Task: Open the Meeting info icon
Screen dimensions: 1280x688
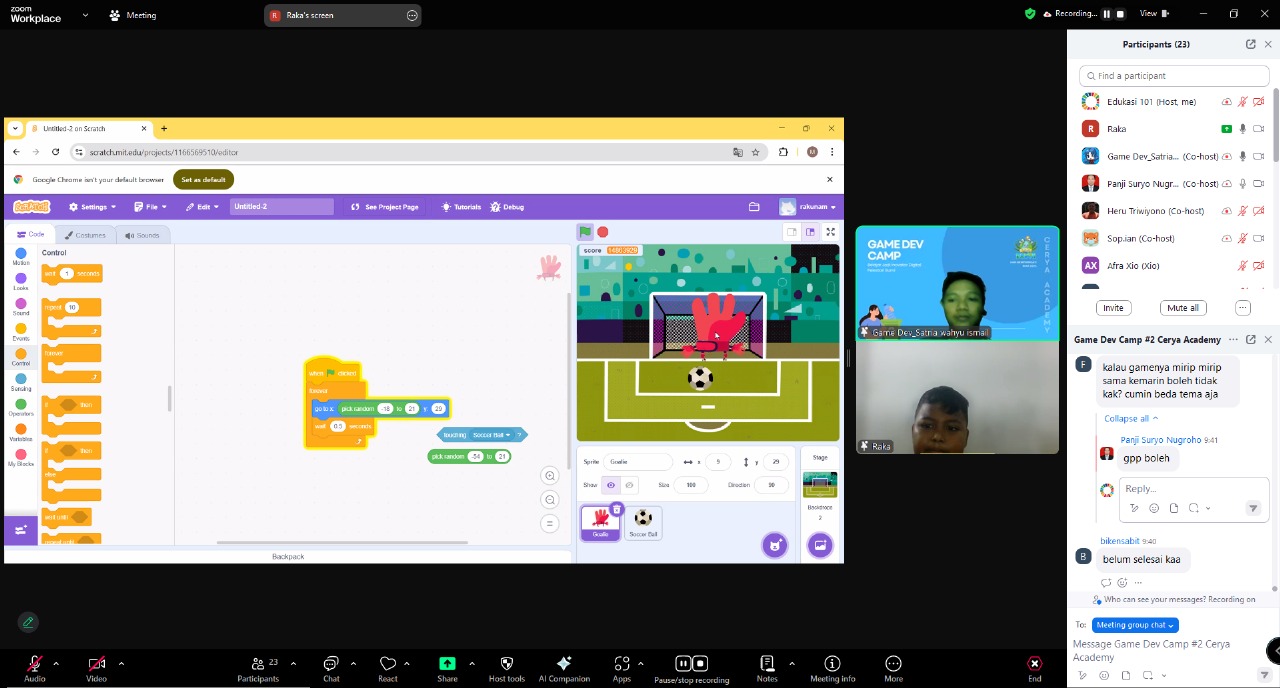Action: tap(832, 664)
